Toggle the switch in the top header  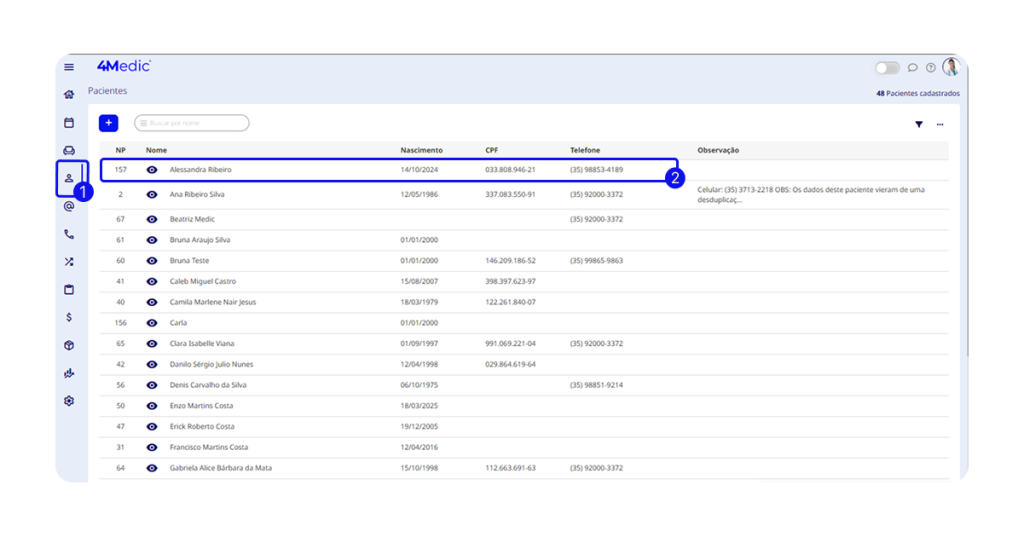[x=887, y=68]
